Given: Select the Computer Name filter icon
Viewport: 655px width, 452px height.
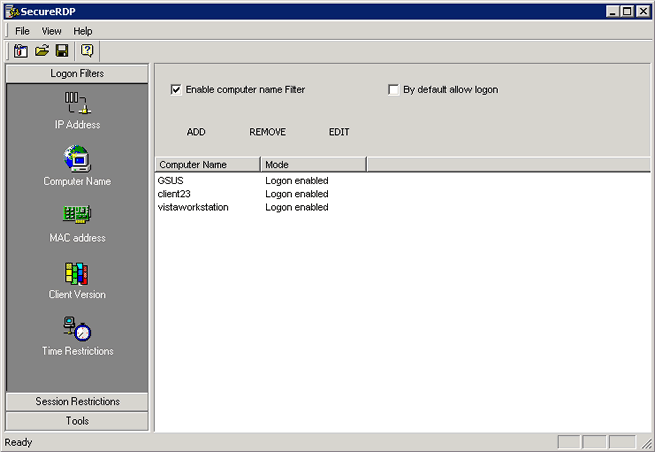Looking at the screenshot, I should (77, 159).
